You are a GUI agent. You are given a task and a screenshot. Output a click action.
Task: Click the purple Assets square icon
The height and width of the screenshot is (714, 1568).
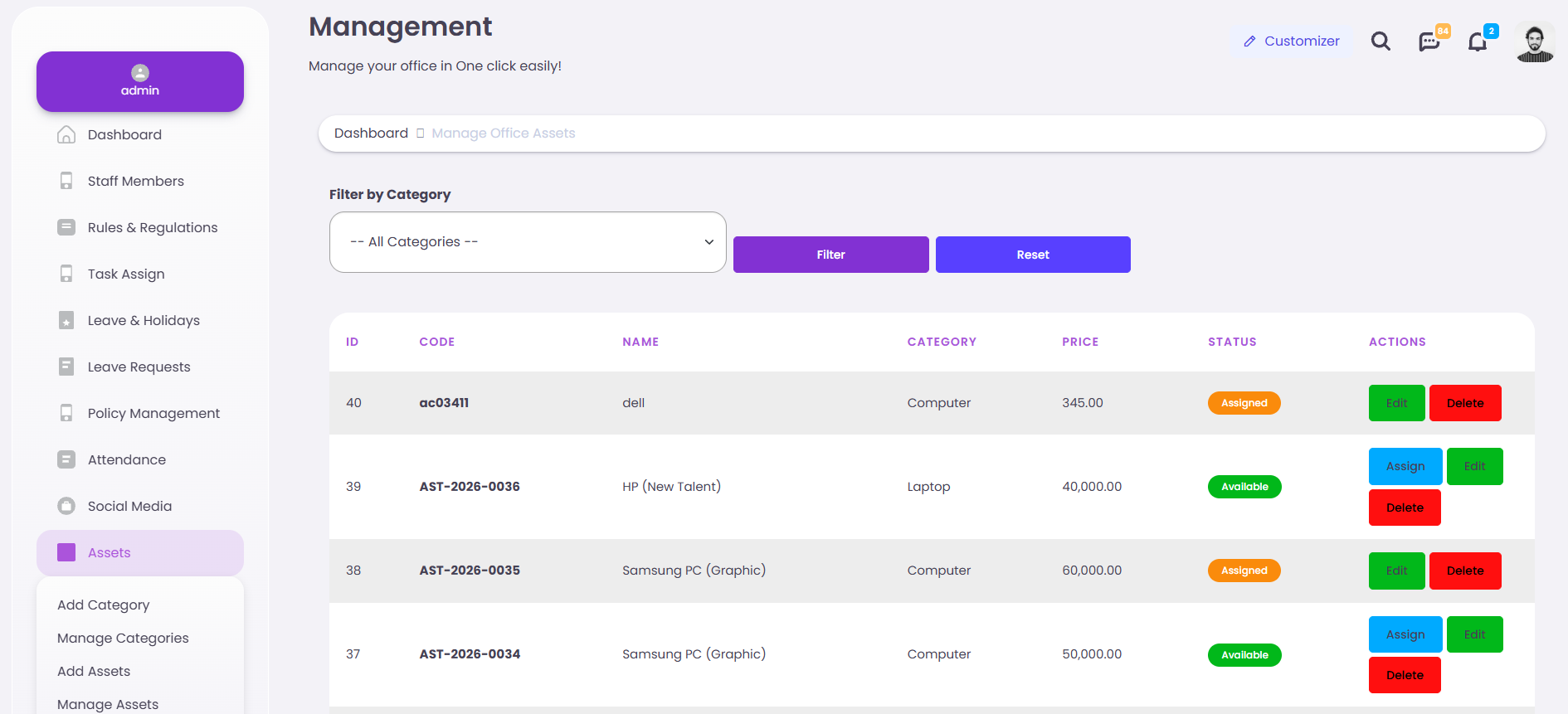tap(66, 552)
